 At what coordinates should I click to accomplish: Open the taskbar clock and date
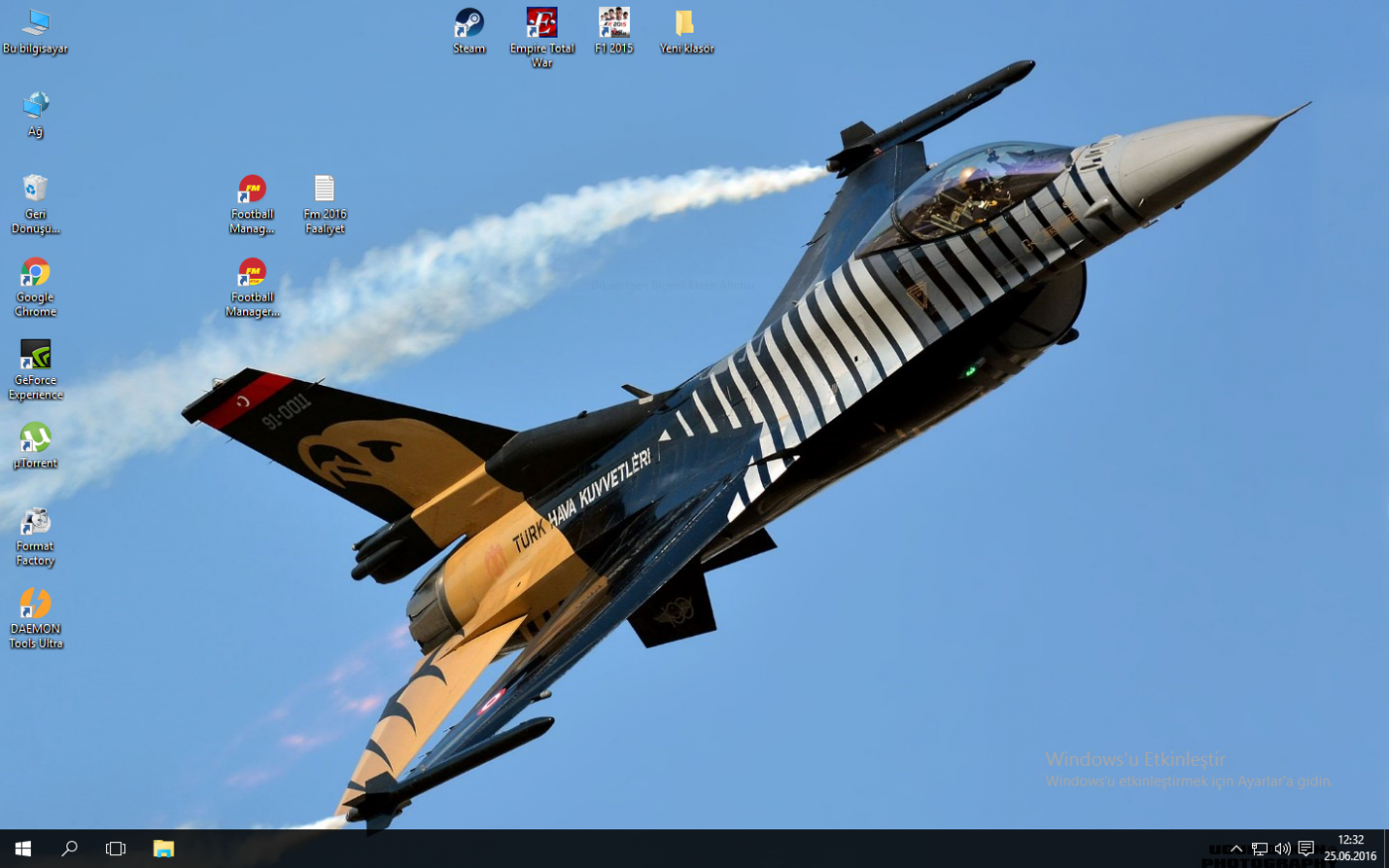1350,848
